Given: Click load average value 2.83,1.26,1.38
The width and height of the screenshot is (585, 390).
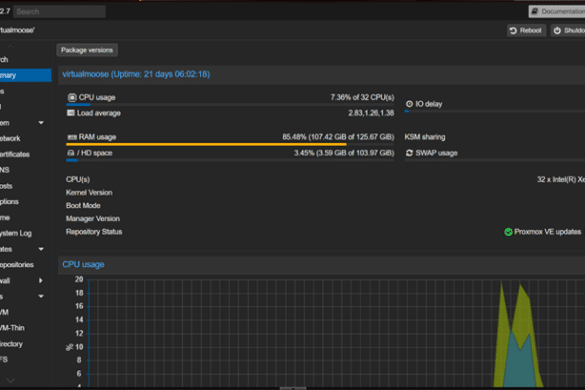Looking at the screenshot, I should coord(371,113).
